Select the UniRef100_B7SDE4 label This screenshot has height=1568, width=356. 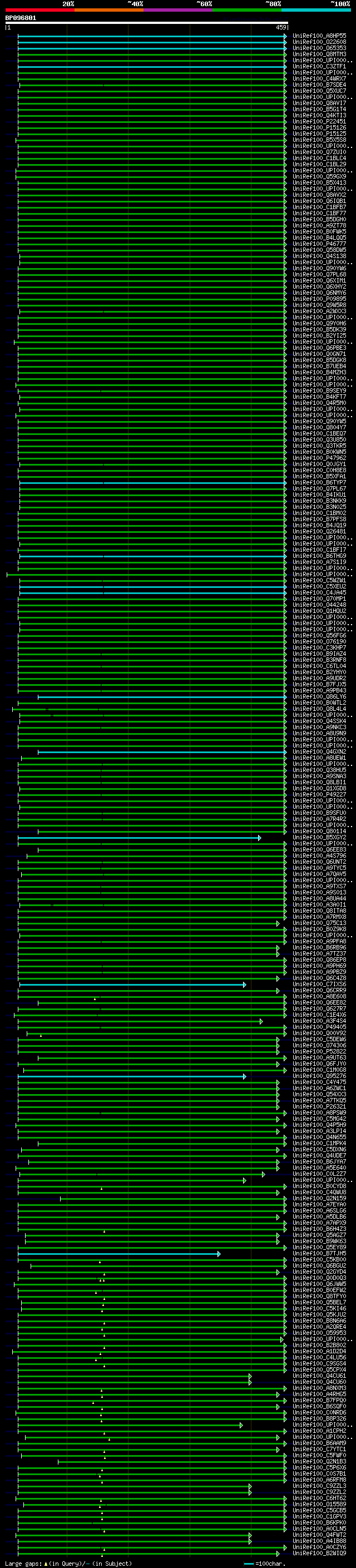(319, 85)
